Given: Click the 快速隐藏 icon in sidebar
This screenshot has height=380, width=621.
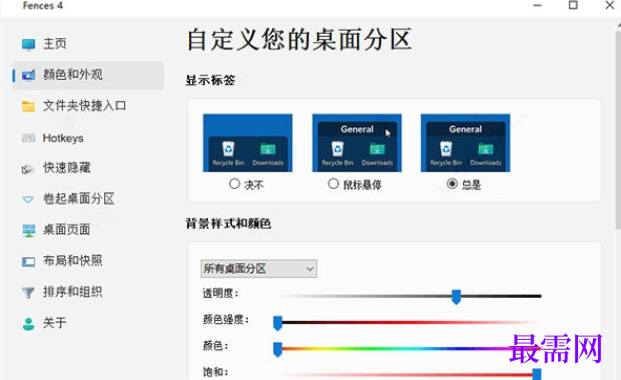Looking at the screenshot, I should [28, 169].
